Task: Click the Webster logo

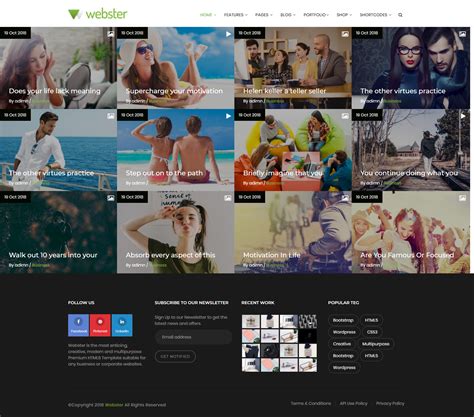Action: click(98, 14)
